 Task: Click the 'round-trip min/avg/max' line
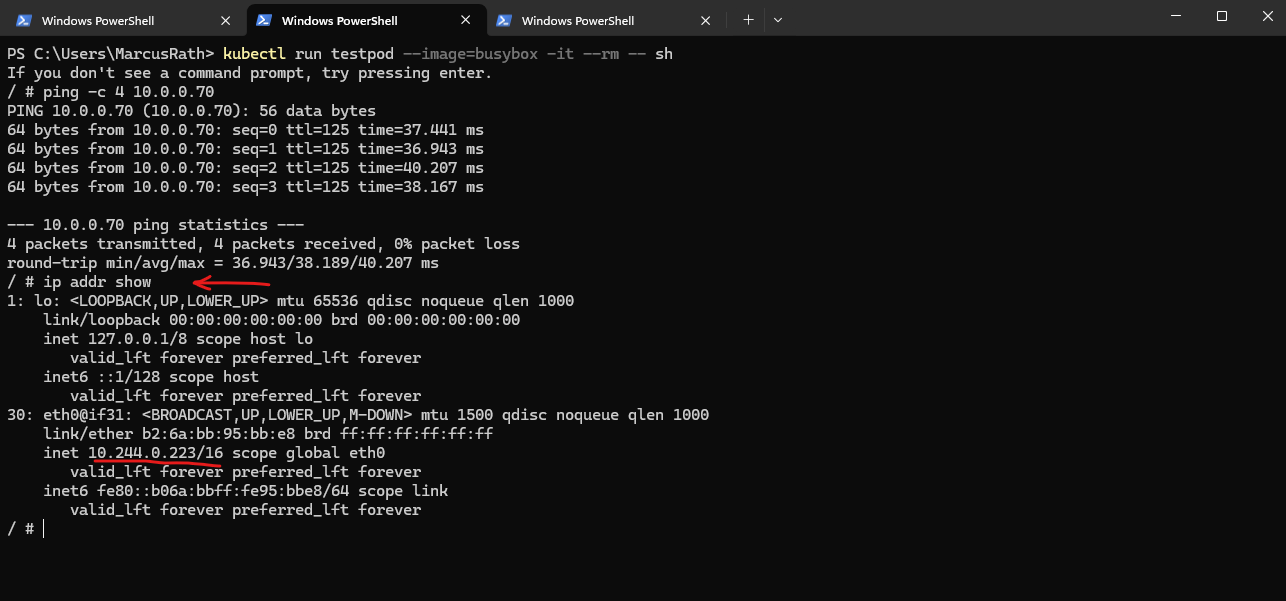coord(223,263)
